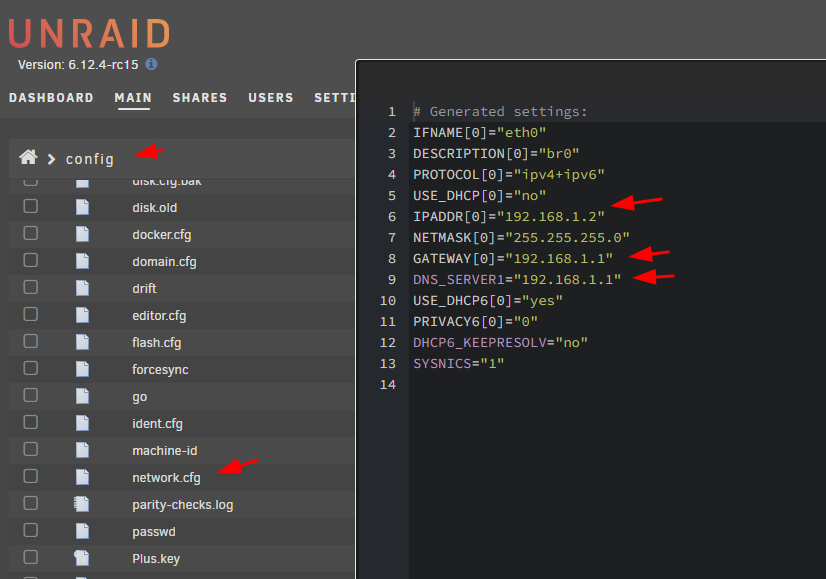Image resolution: width=826 pixels, height=579 pixels.
Task: Tick the checkbox for disk.old
Action: click(x=31, y=206)
